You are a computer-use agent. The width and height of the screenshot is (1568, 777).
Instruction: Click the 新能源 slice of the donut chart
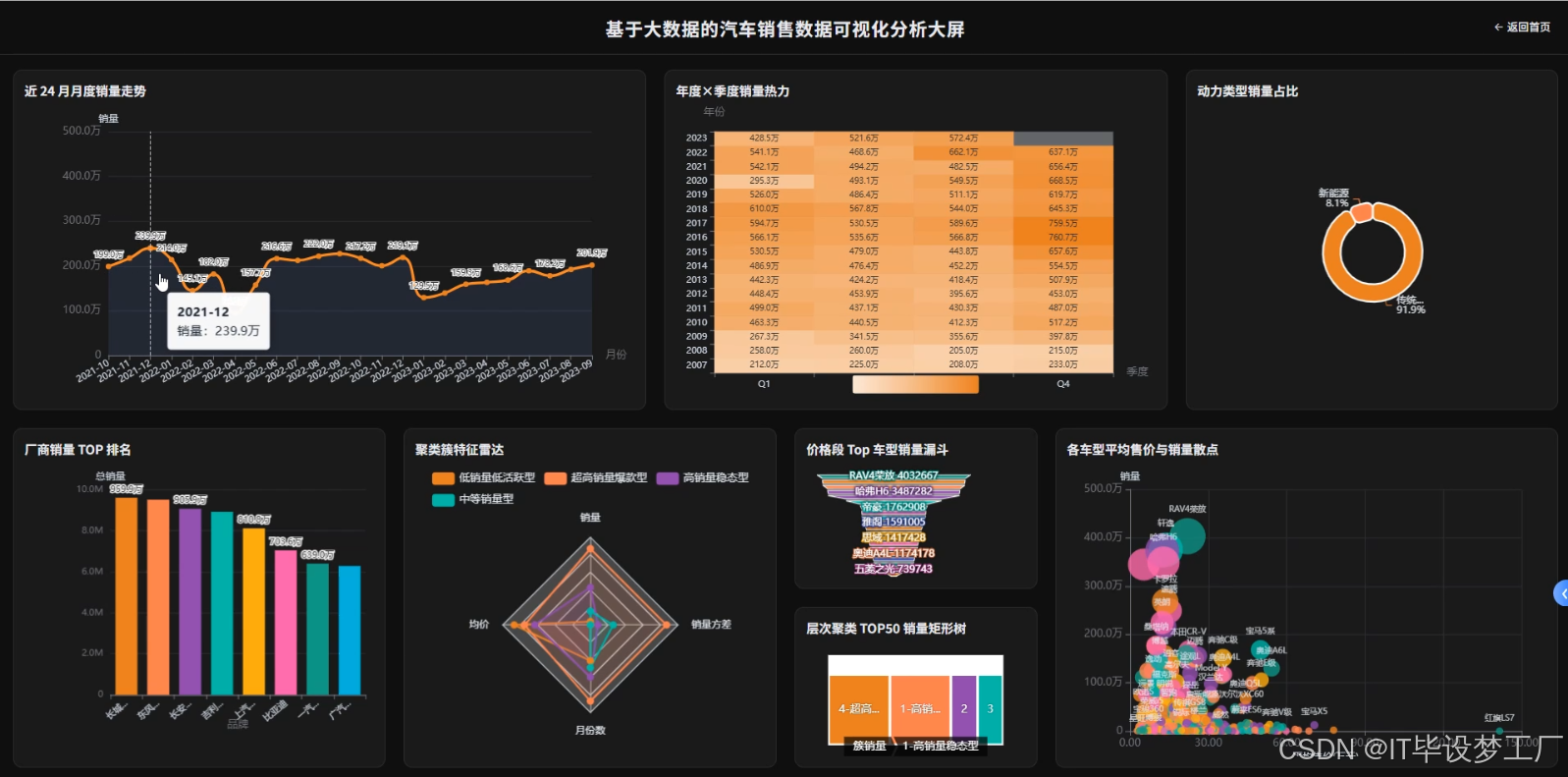(1362, 211)
